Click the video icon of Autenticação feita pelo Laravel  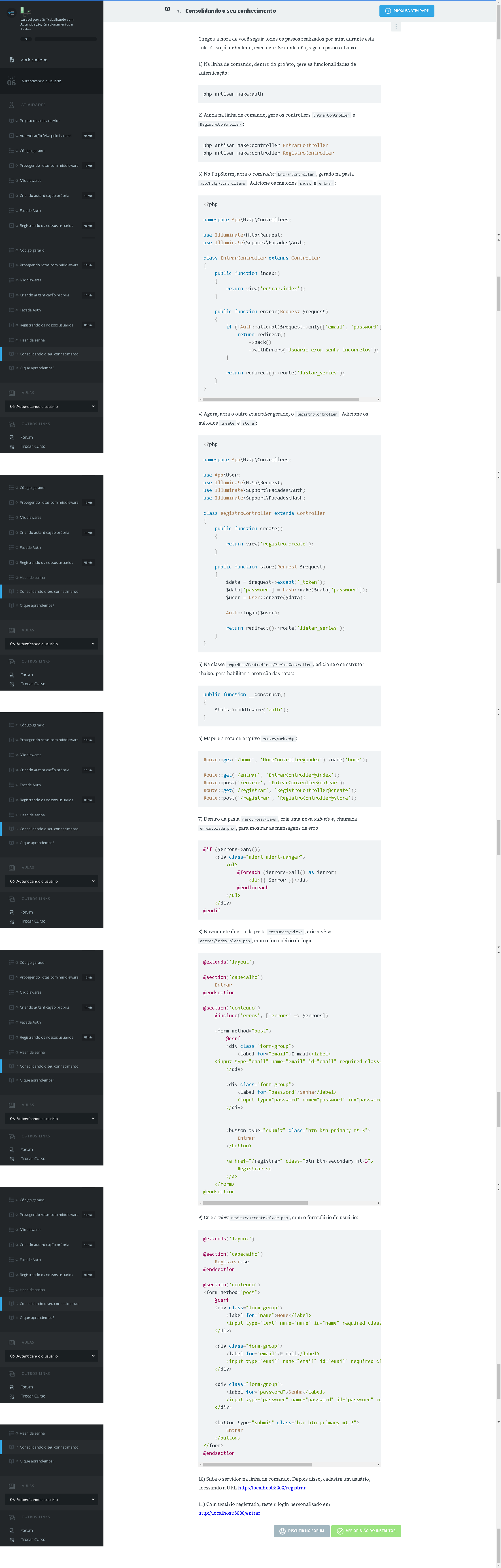click(x=12, y=136)
